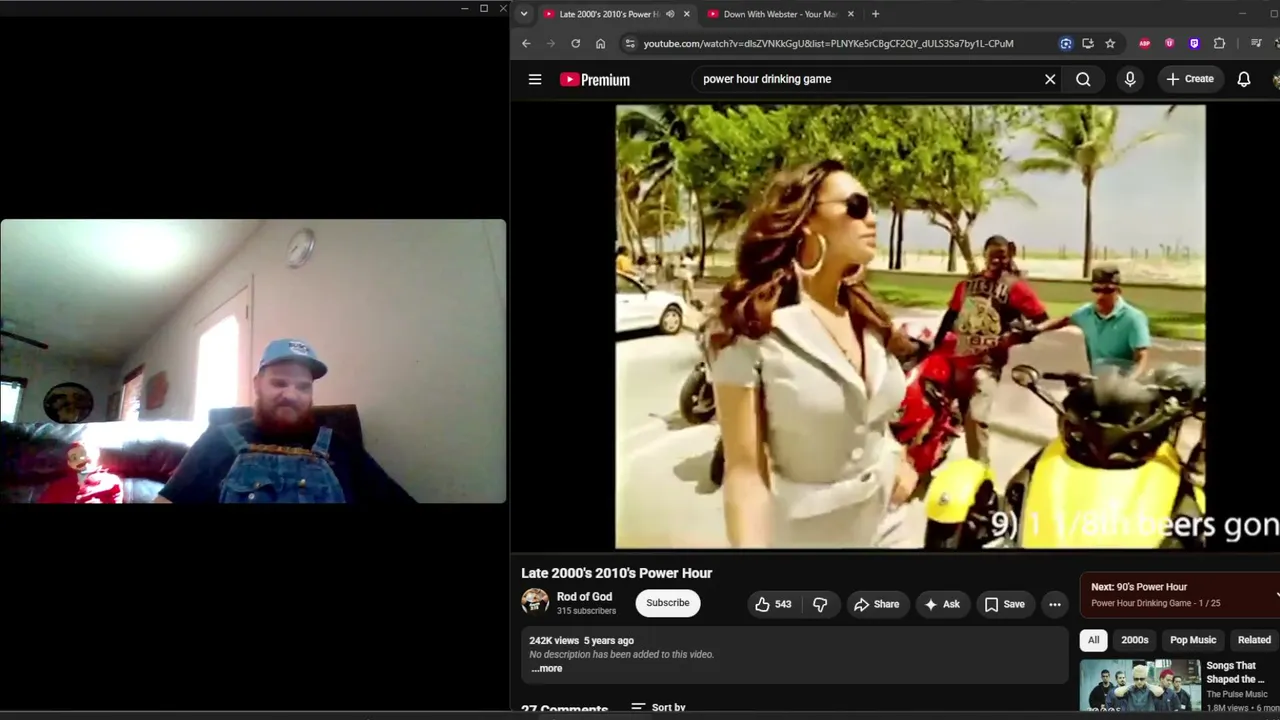This screenshot has height=720, width=1280.
Task: Click Power Hour Drinking Game - 1 / 25 text
Action: (1155, 603)
